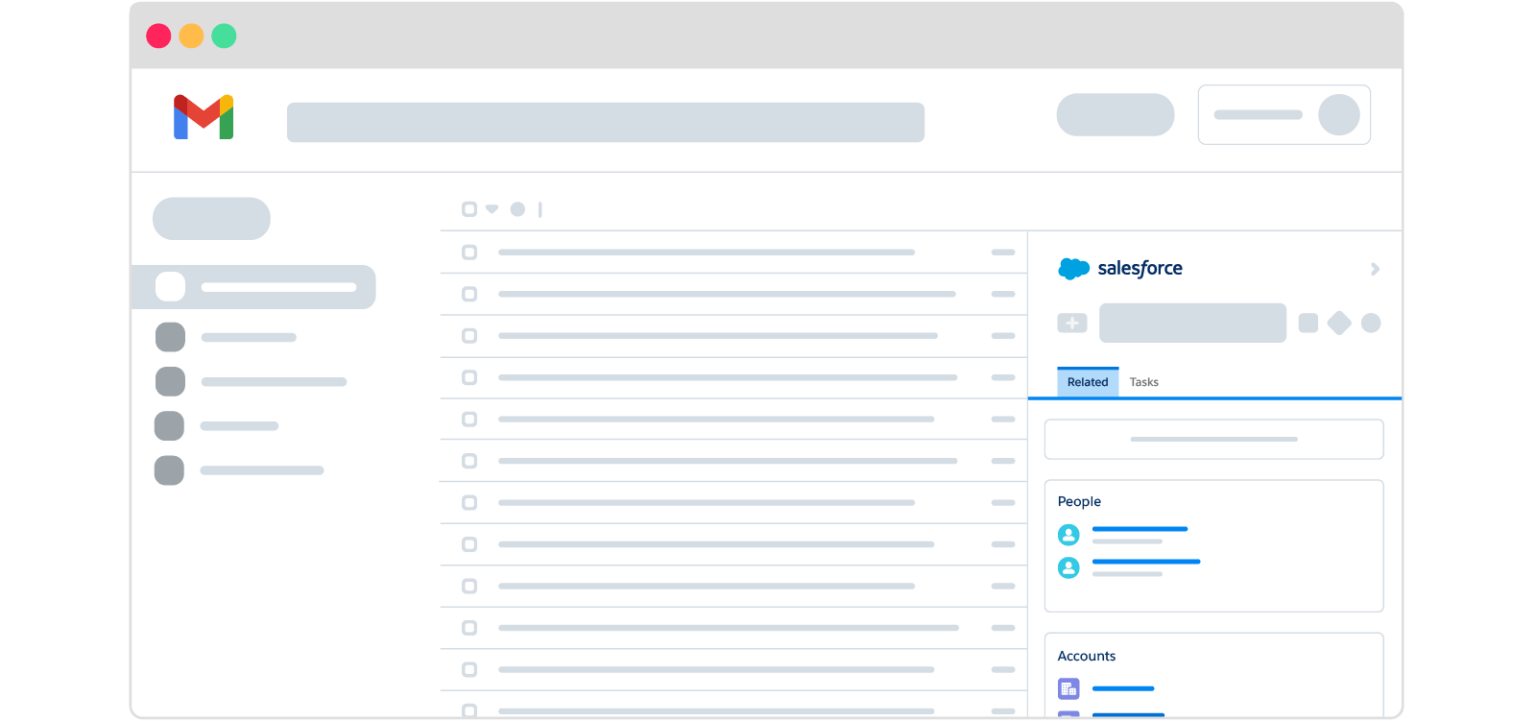The height and width of the screenshot is (721, 1536).
Task: Stay on the Related tab
Action: pos(1087,381)
